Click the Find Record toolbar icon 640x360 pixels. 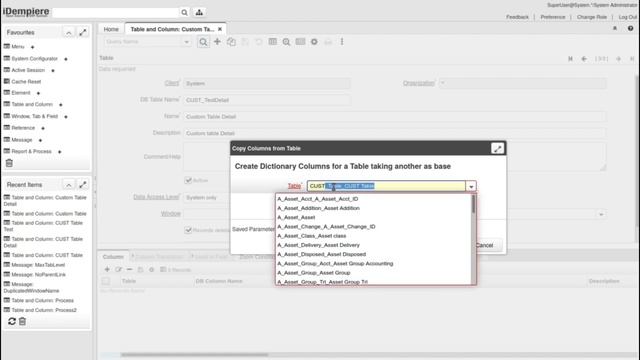203,42
